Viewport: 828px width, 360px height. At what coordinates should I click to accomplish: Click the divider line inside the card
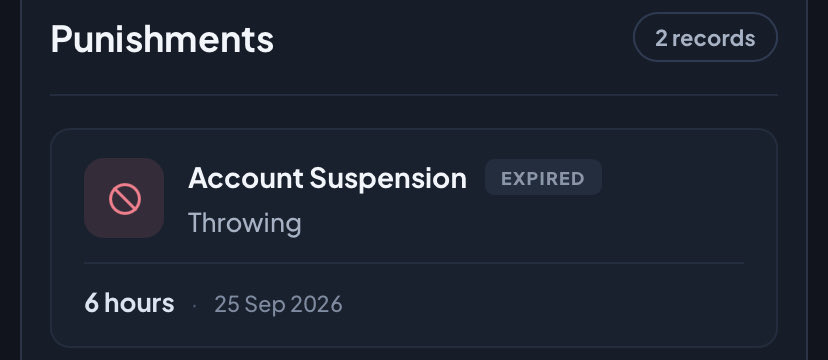click(x=414, y=262)
